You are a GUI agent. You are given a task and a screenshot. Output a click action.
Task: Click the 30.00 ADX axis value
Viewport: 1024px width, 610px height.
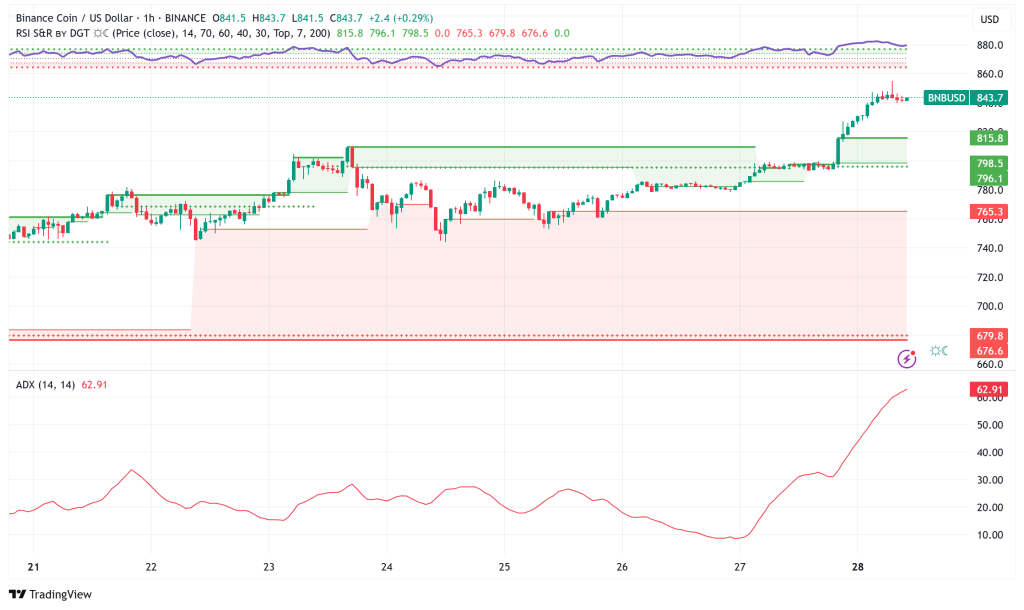click(989, 480)
